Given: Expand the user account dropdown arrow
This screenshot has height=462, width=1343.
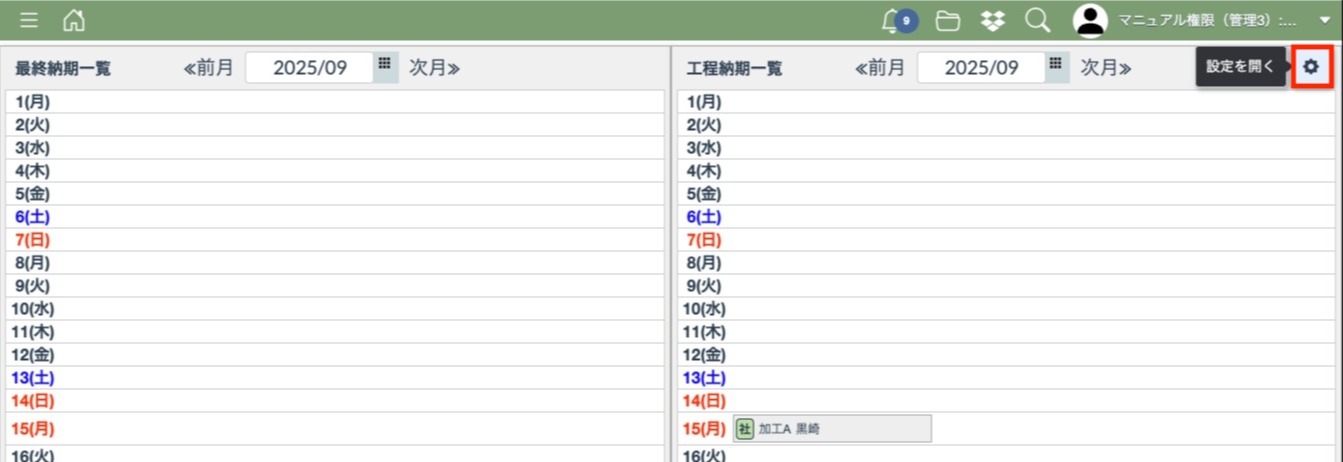Looking at the screenshot, I should (1325, 20).
